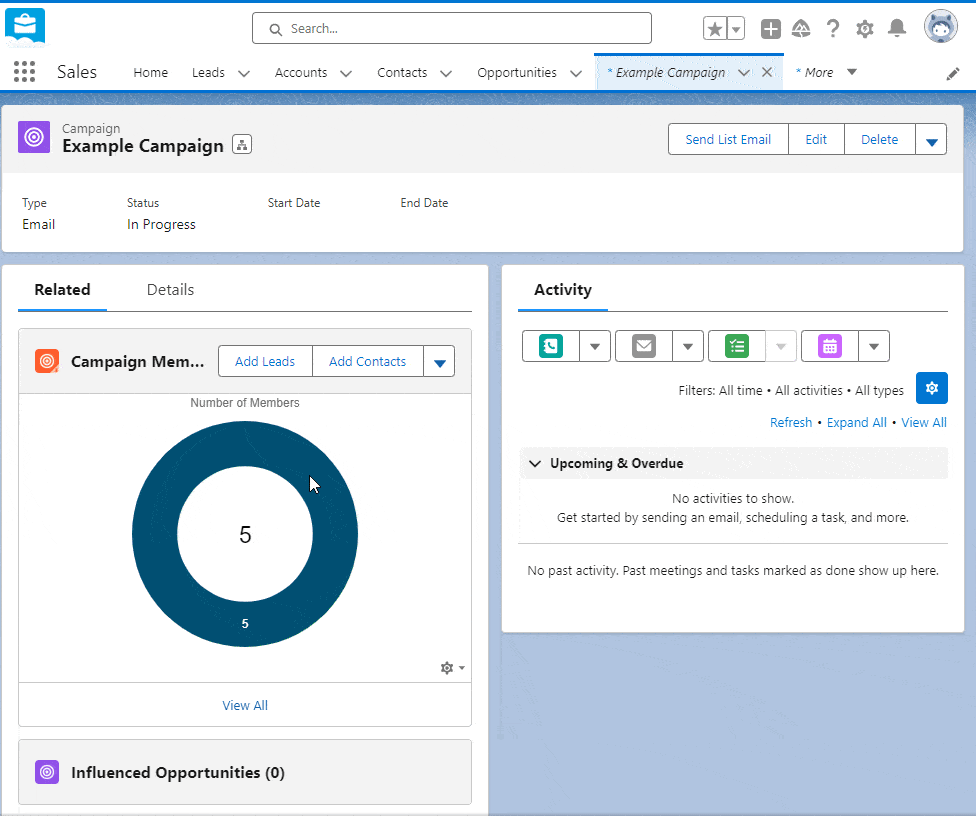Screen dimensions: 976x816
Task: Open the Leads nav dropdown chevron
Action: click(x=244, y=73)
